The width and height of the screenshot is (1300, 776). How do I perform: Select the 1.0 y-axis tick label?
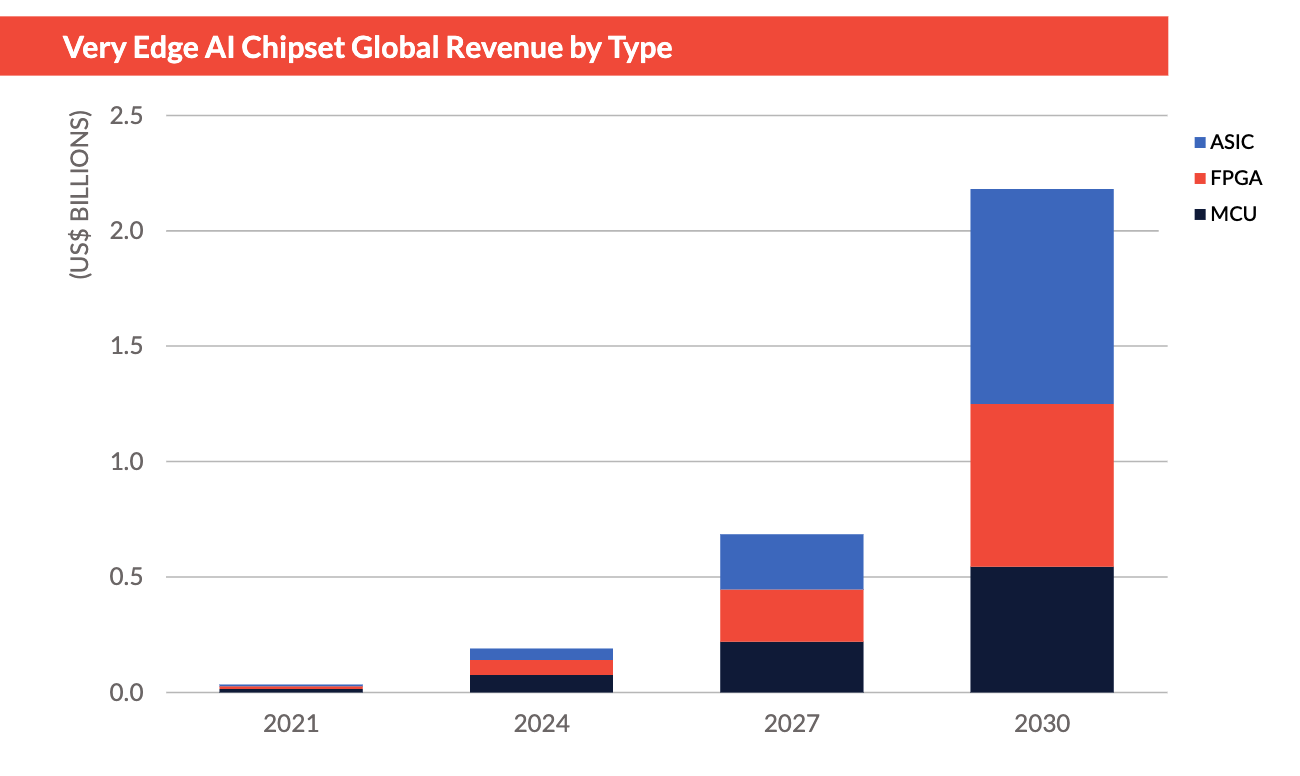point(126,462)
